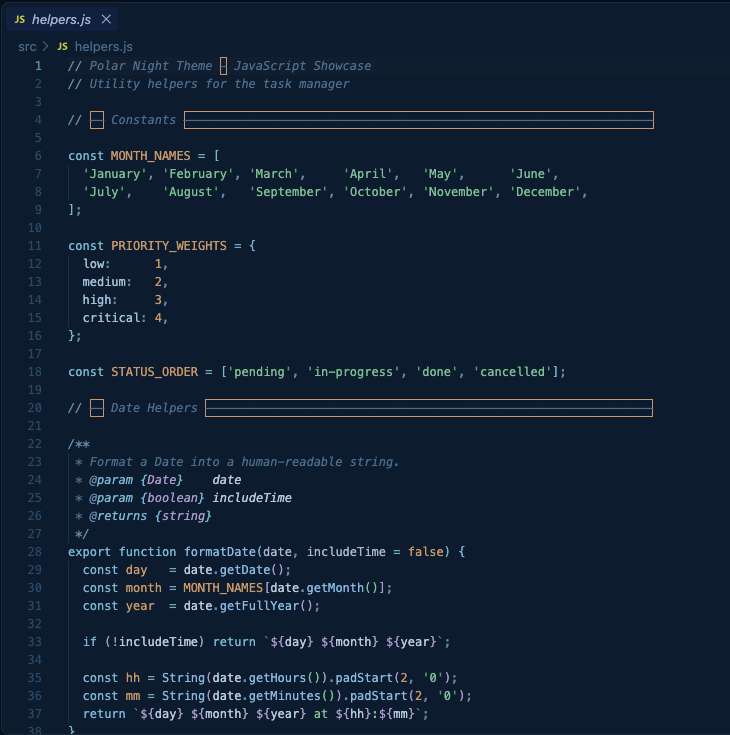Click the 'false' default value

(425, 552)
